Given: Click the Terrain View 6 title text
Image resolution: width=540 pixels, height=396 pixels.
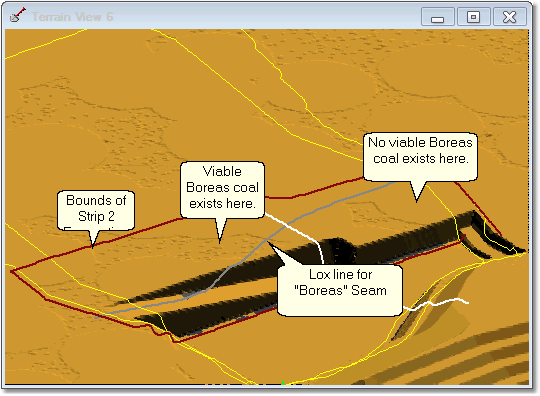Looking at the screenshot, I should [x=72, y=17].
